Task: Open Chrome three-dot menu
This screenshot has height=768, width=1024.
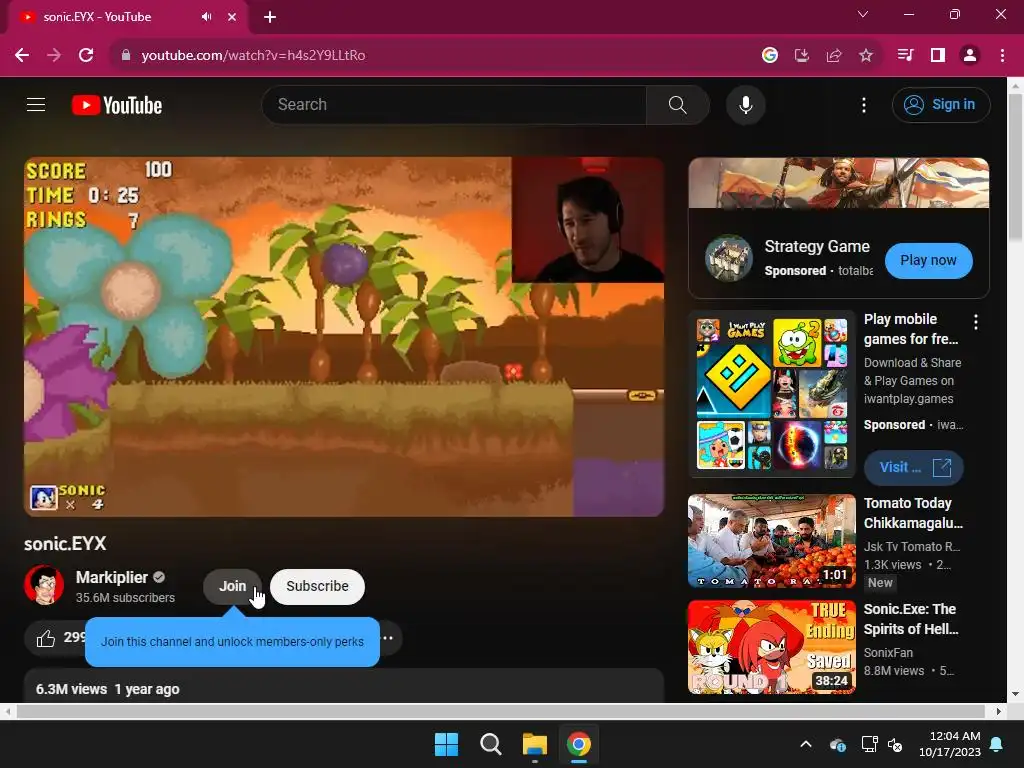Action: point(1002,56)
